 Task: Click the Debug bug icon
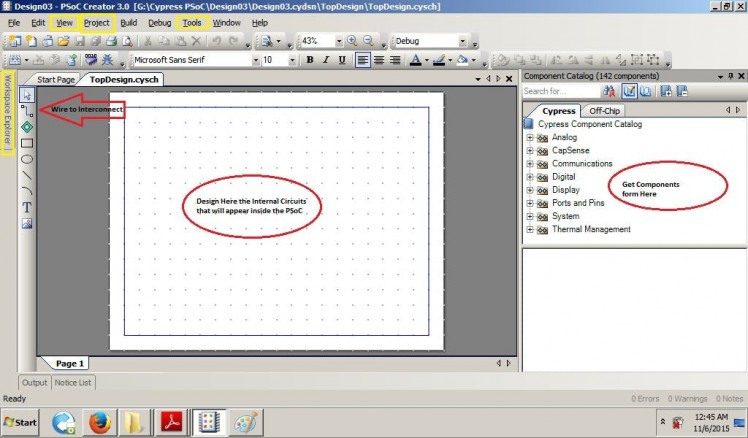(x=108, y=60)
